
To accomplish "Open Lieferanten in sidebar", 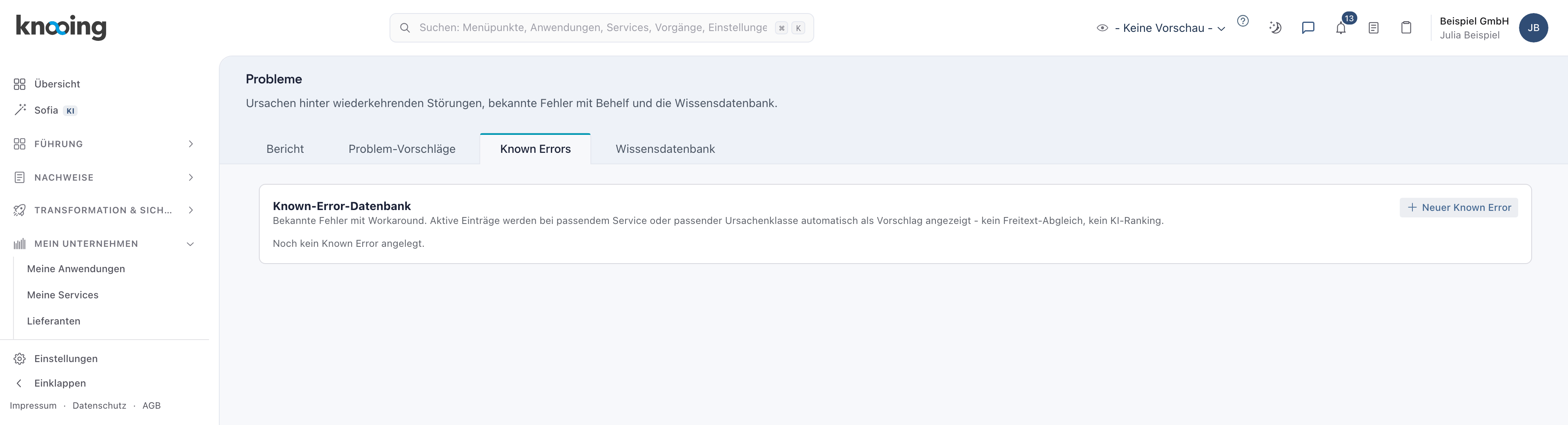I will (53, 321).
